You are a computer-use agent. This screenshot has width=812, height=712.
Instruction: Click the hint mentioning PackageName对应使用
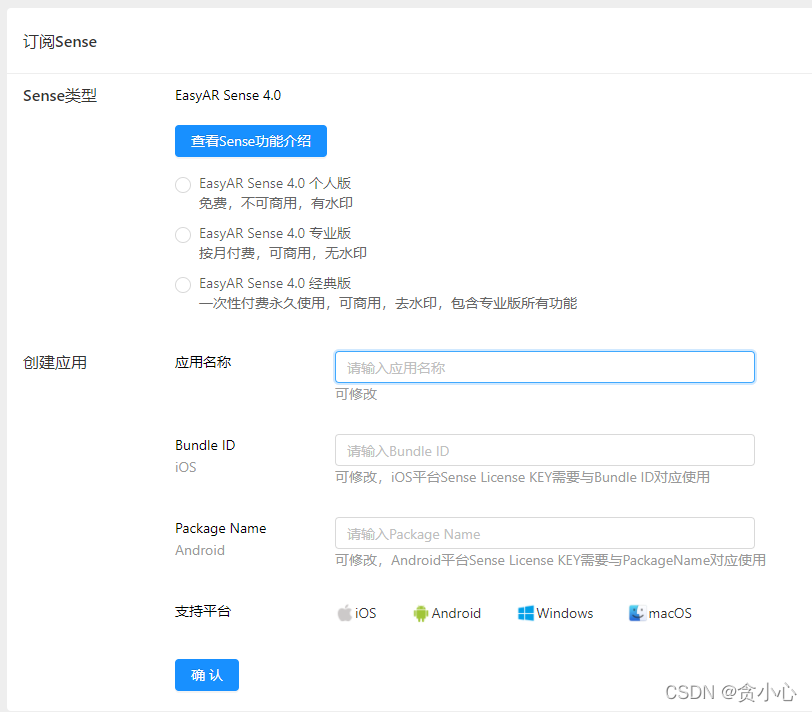click(550, 560)
